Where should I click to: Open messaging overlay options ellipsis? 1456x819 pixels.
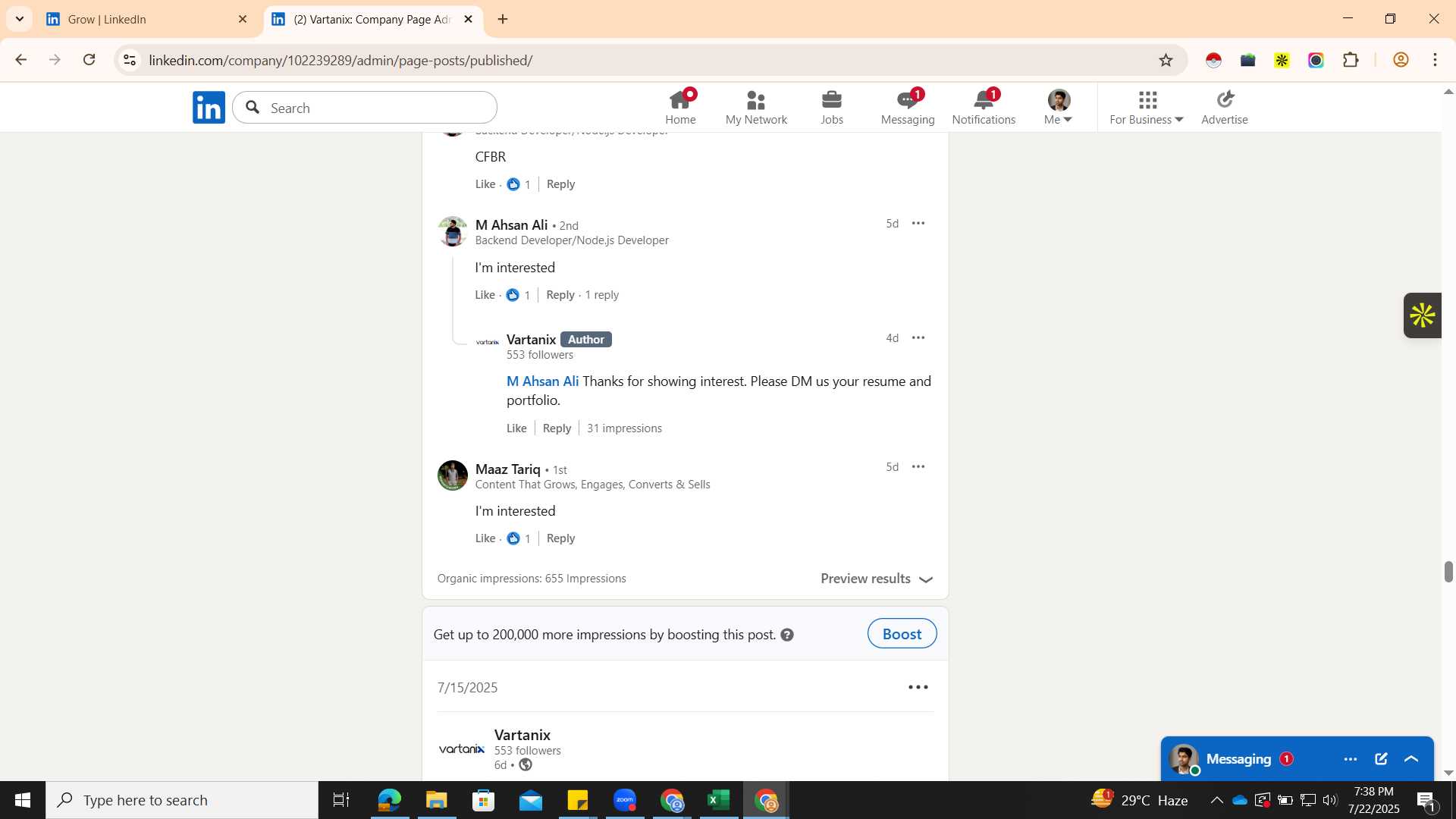click(x=1350, y=759)
